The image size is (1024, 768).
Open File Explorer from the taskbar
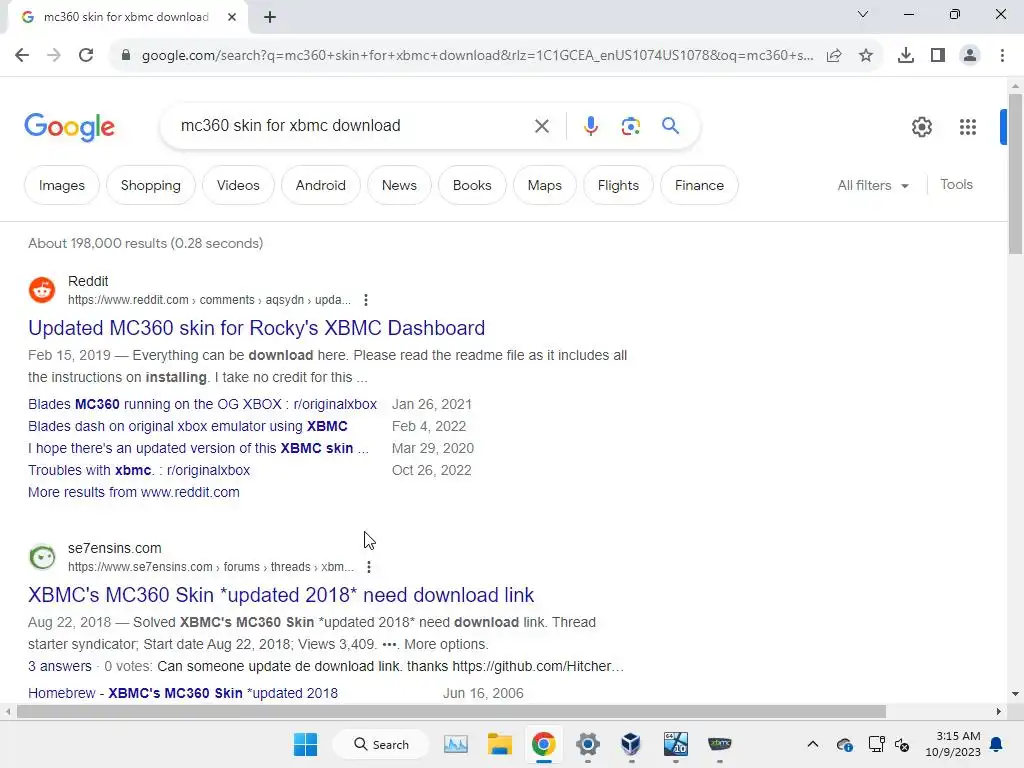pyautogui.click(x=500, y=744)
